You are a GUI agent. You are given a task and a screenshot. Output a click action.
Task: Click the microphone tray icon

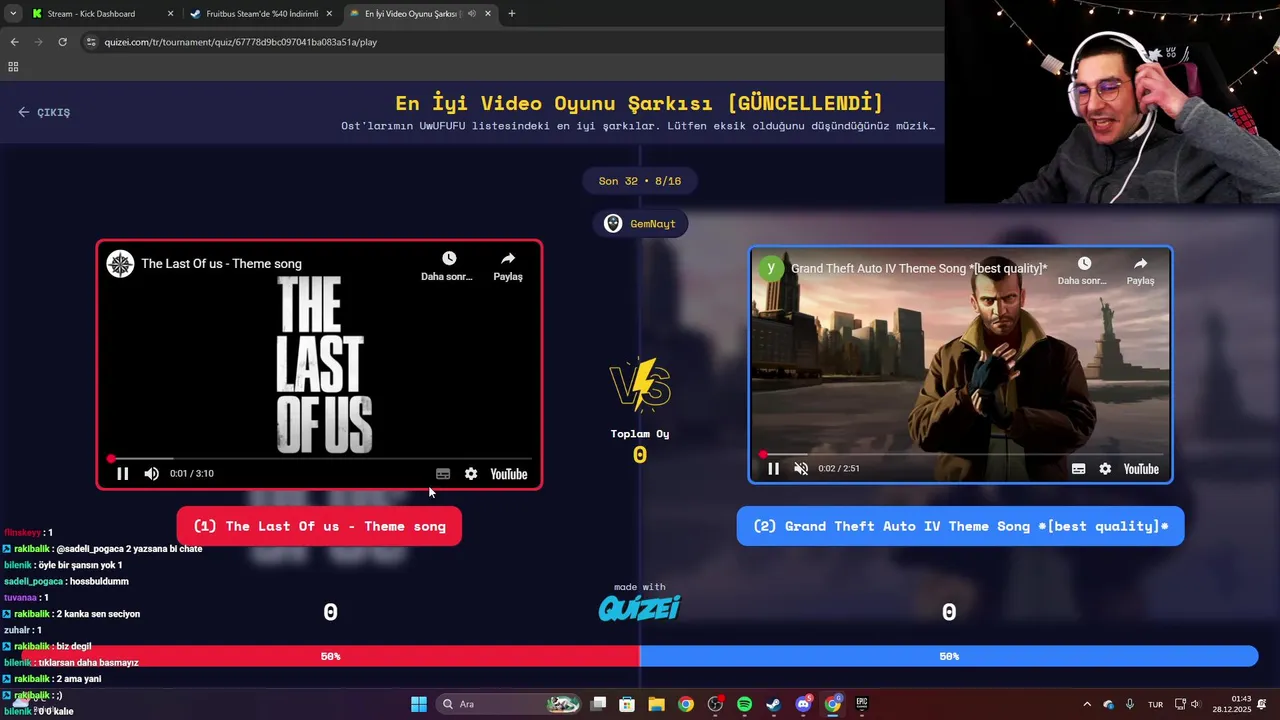(1130, 704)
